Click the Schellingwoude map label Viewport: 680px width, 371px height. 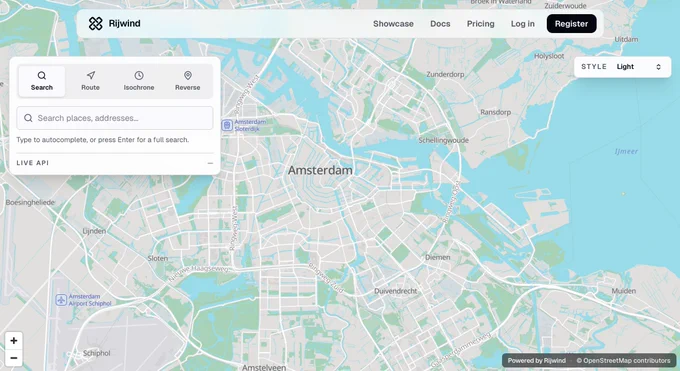[x=443, y=141]
